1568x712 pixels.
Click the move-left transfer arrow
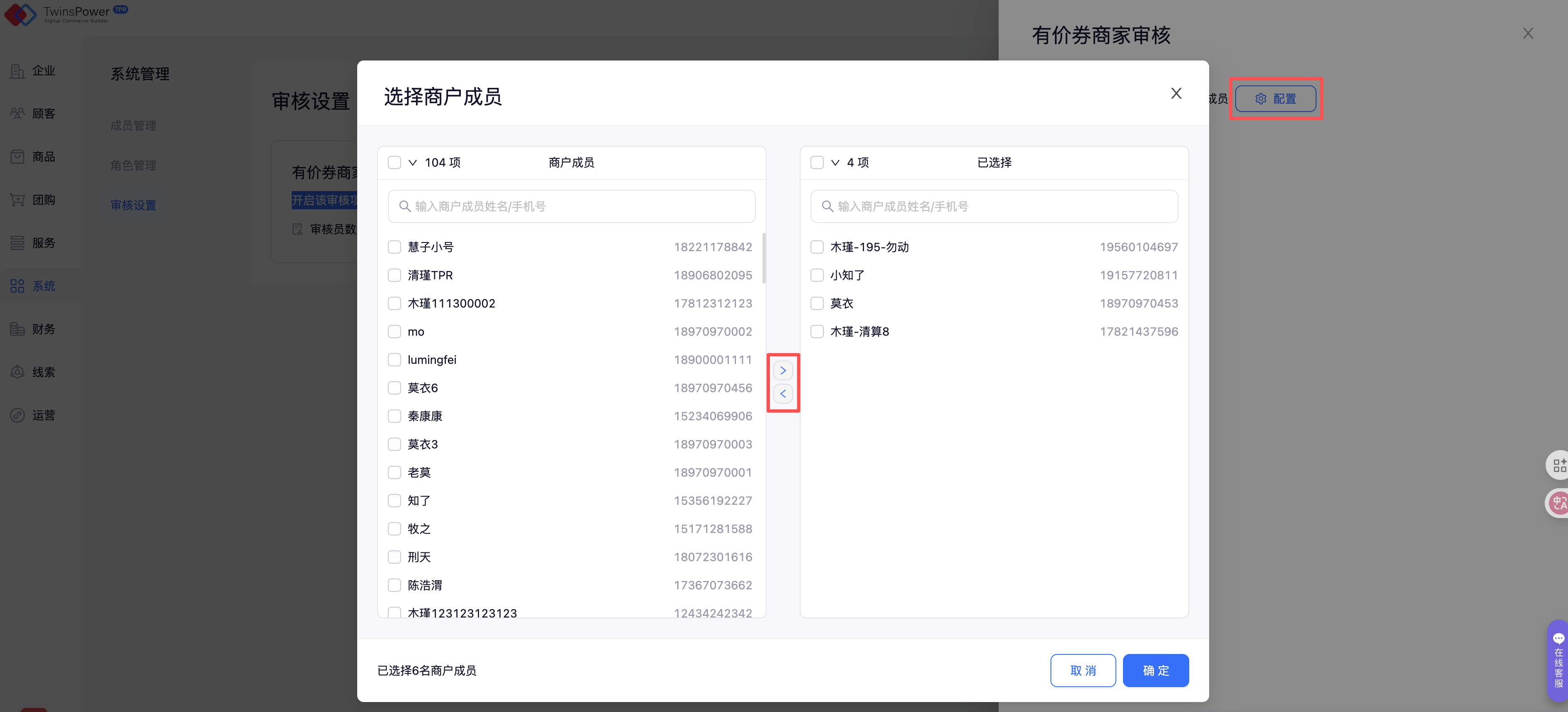[783, 394]
